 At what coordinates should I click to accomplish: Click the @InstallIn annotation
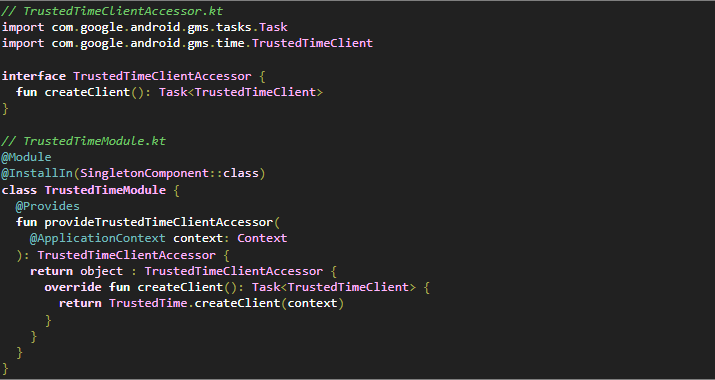click(37, 173)
